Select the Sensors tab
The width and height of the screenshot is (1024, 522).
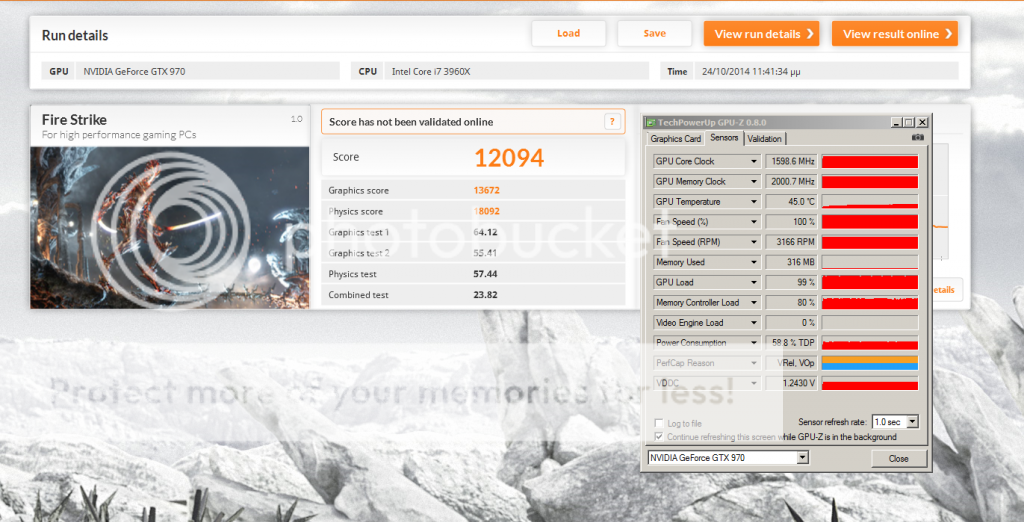point(723,139)
